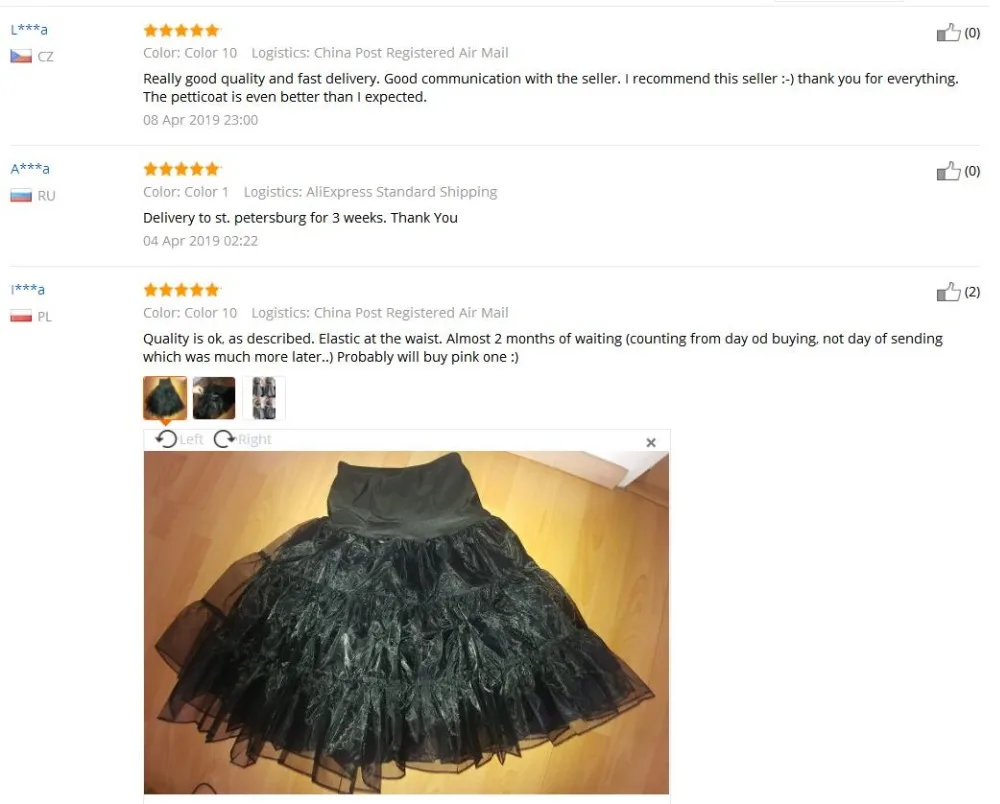Open the second review photo thumbnail
Viewport: 1000px width, 804px height.
click(214, 398)
